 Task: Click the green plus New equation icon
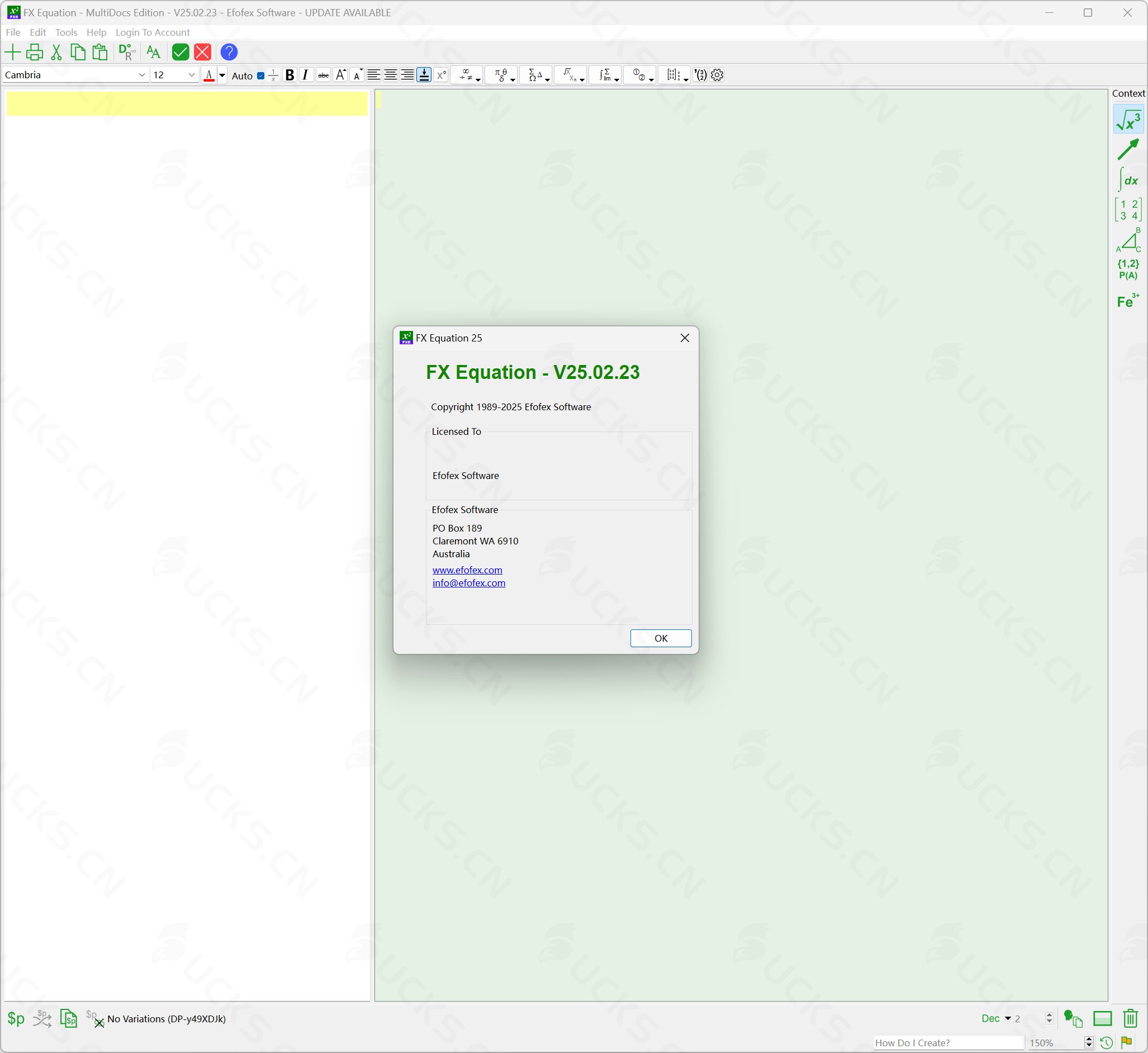(12, 53)
